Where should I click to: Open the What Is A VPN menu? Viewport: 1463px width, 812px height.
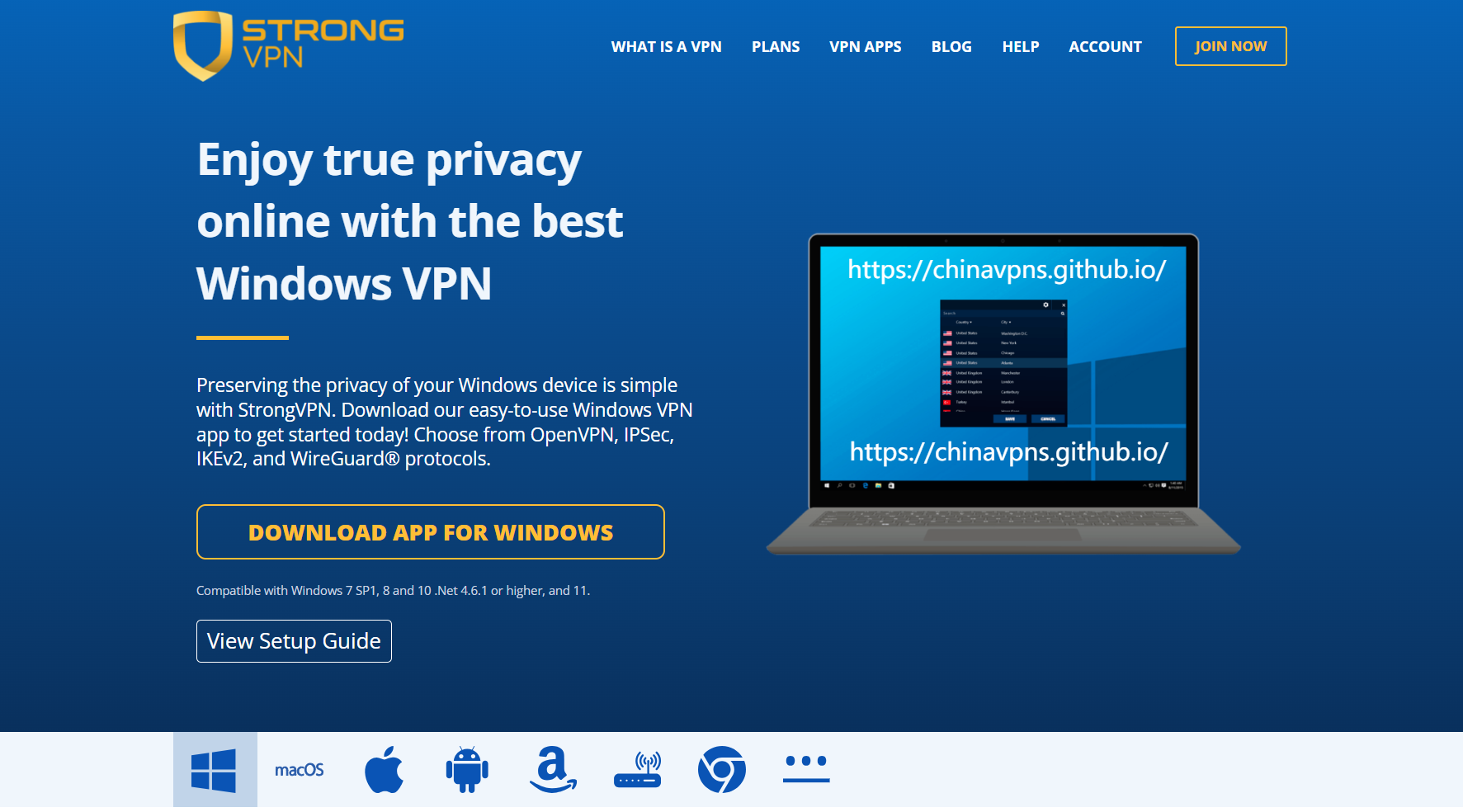pos(666,47)
